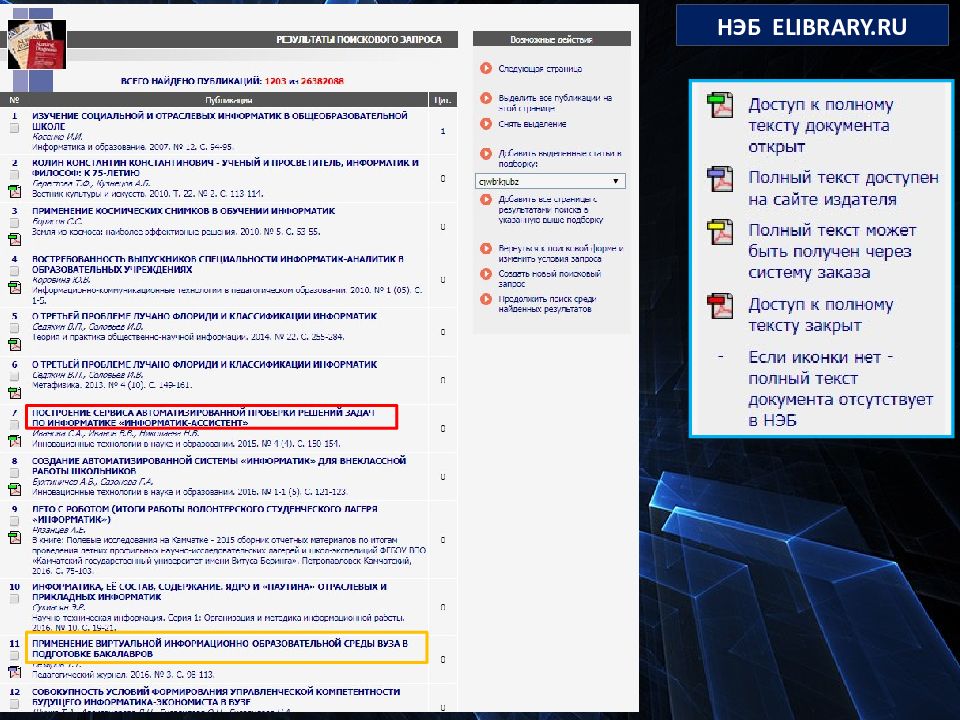
Task: Open the cywbrkjubz collection dropdown
Action: click(550, 181)
